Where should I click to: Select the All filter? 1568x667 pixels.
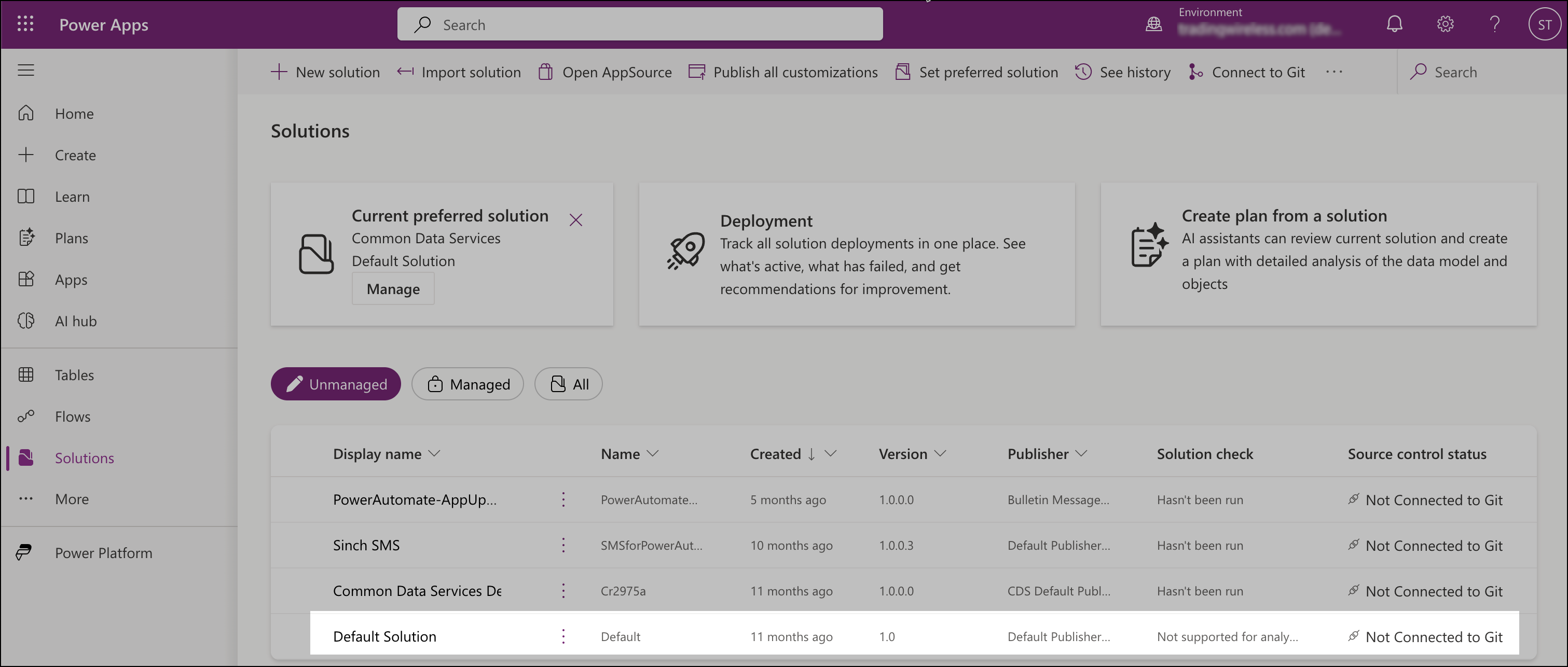point(569,384)
